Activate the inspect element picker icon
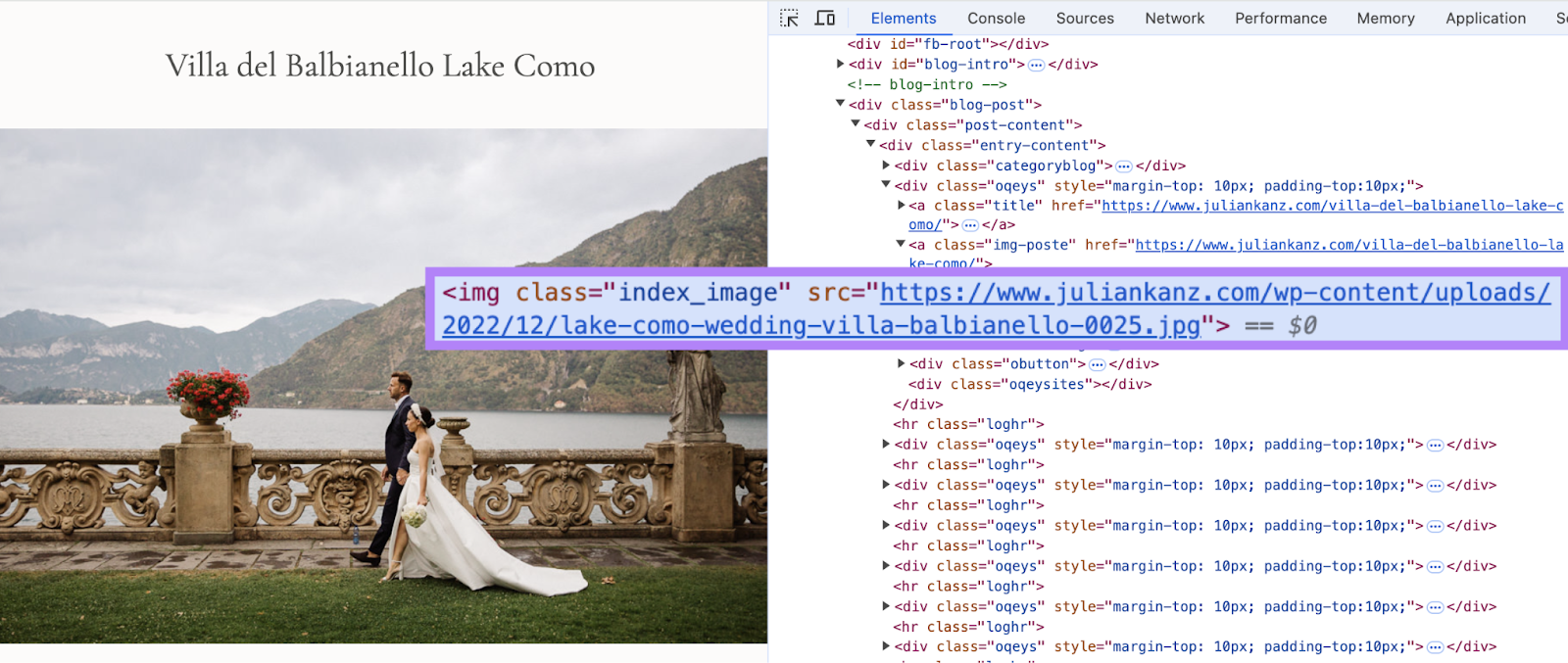The height and width of the screenshot is (663, 1568). (x=789, y=18)
